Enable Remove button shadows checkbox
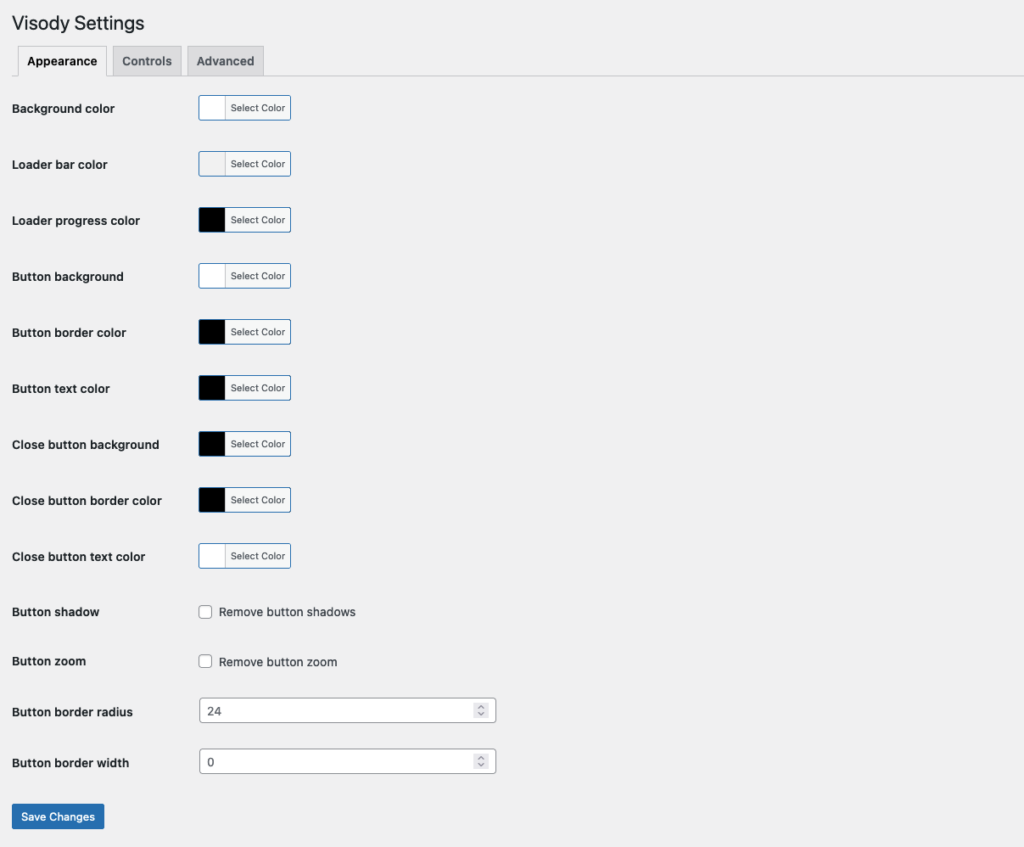The width and height of the screenshot is (1024, 847). click(x=206, y=612)
